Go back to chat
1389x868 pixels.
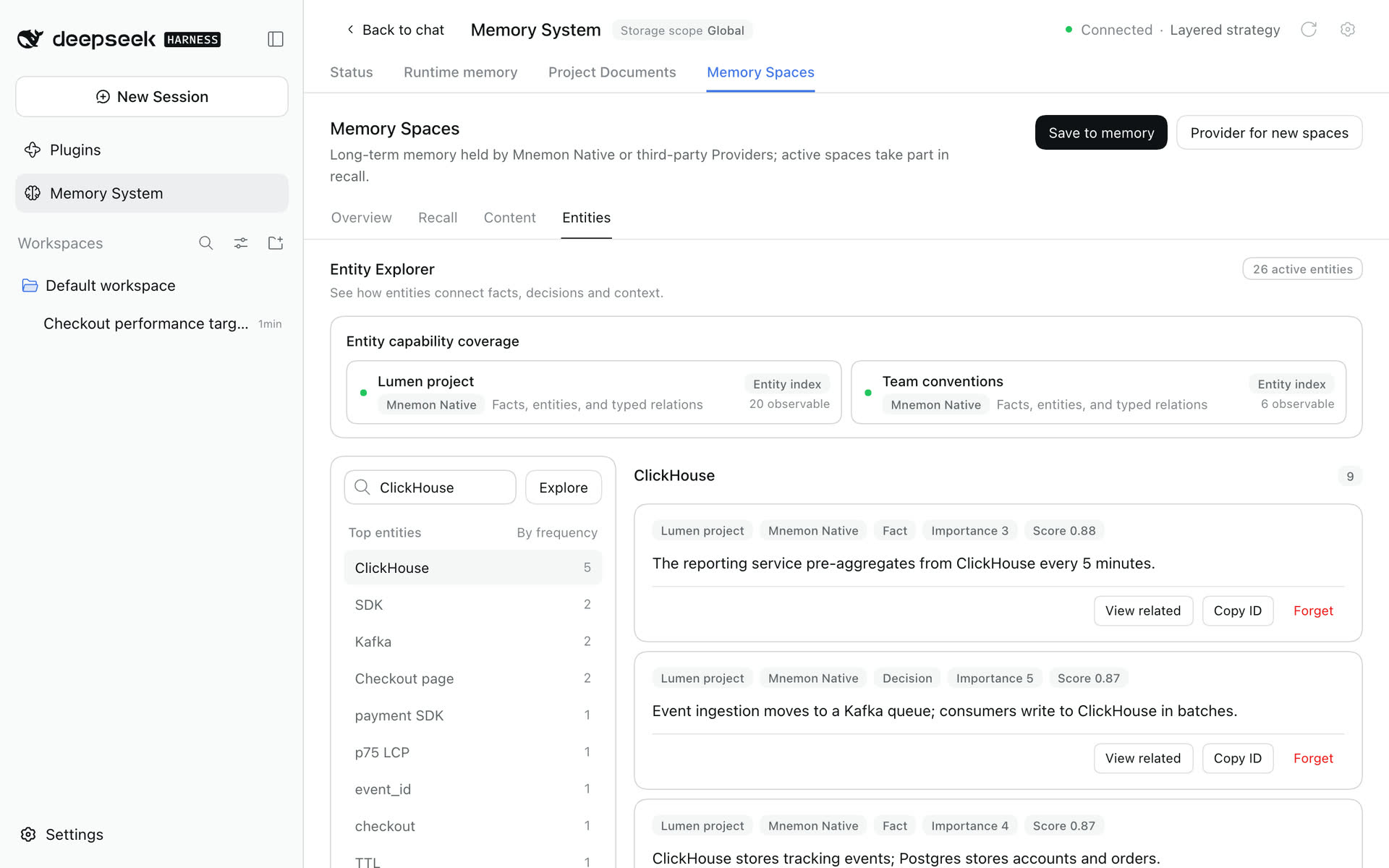[396, 30]
